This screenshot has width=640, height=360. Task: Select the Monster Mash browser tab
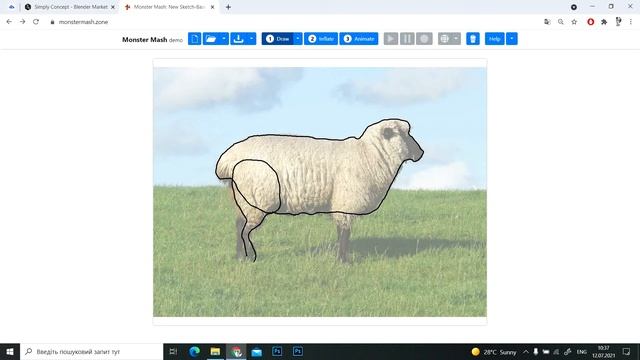click(x=169, y=7)
